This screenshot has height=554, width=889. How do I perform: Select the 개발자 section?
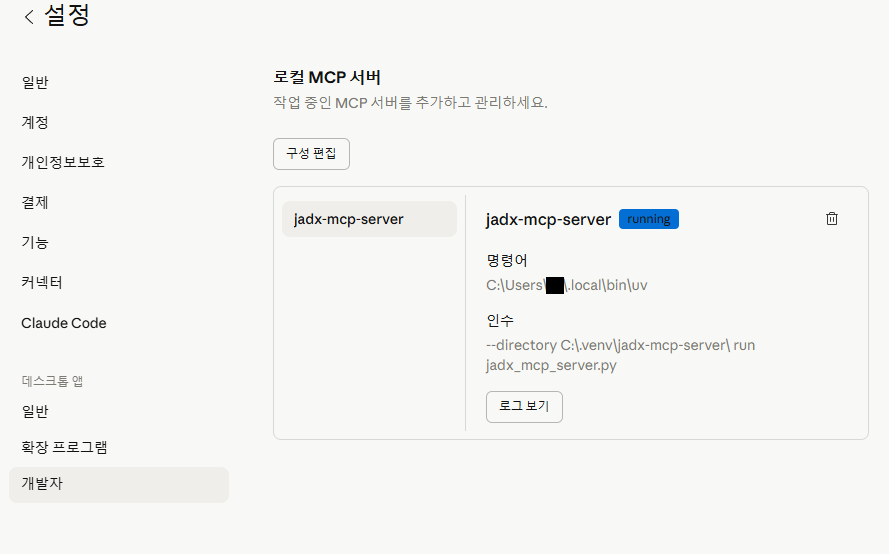[x=119, y=484]
